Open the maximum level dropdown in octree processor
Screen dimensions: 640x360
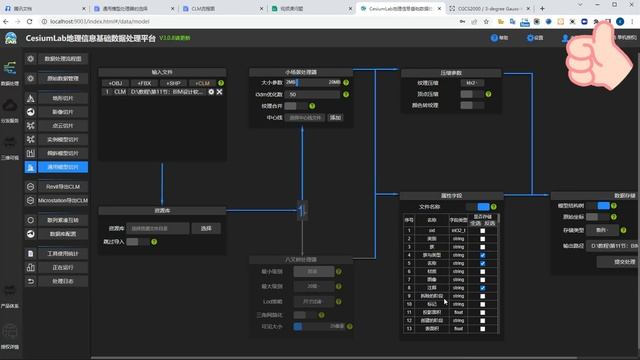[x=313, y=287]
